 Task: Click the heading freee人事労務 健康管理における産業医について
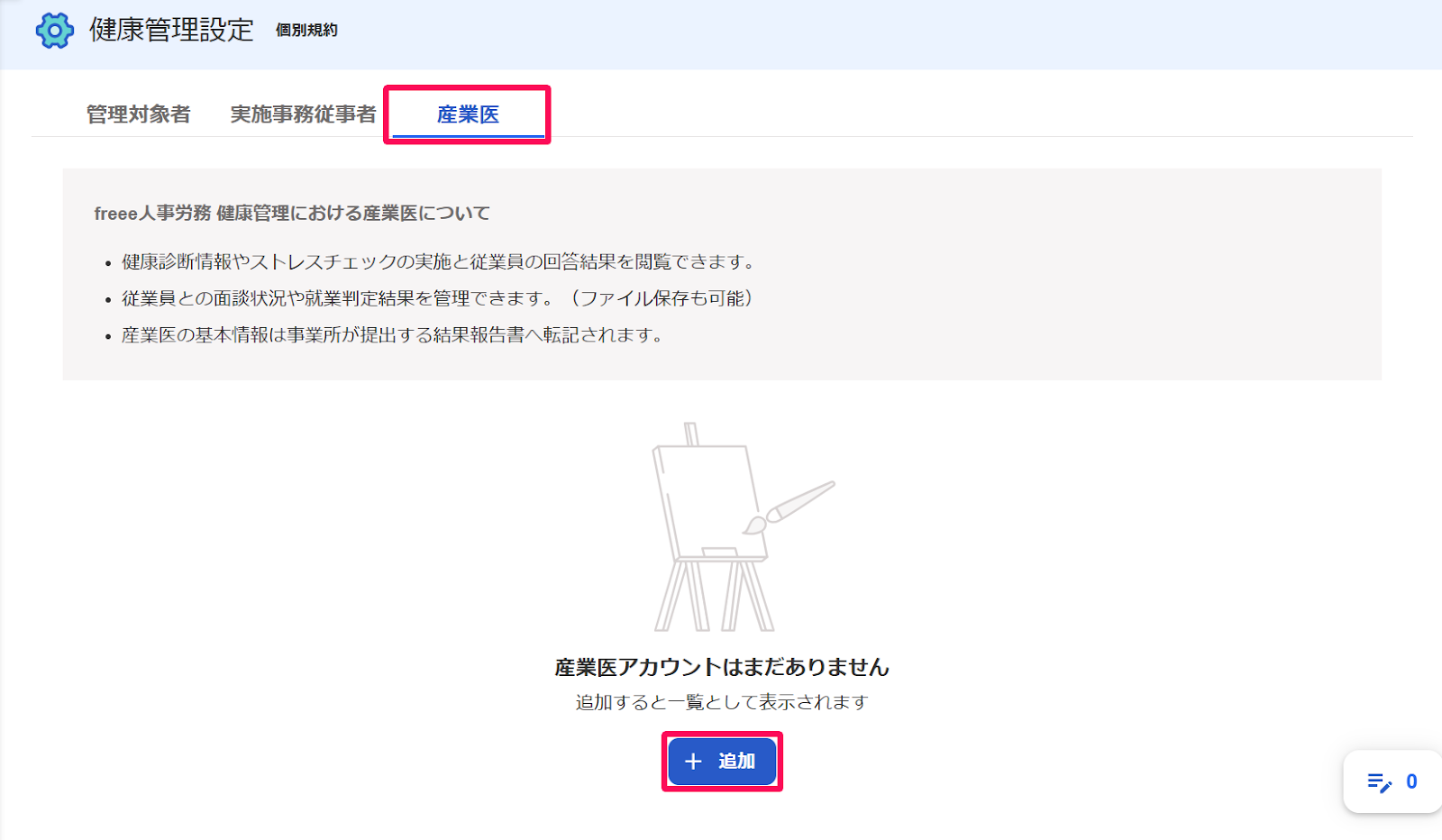pos(292,214)
